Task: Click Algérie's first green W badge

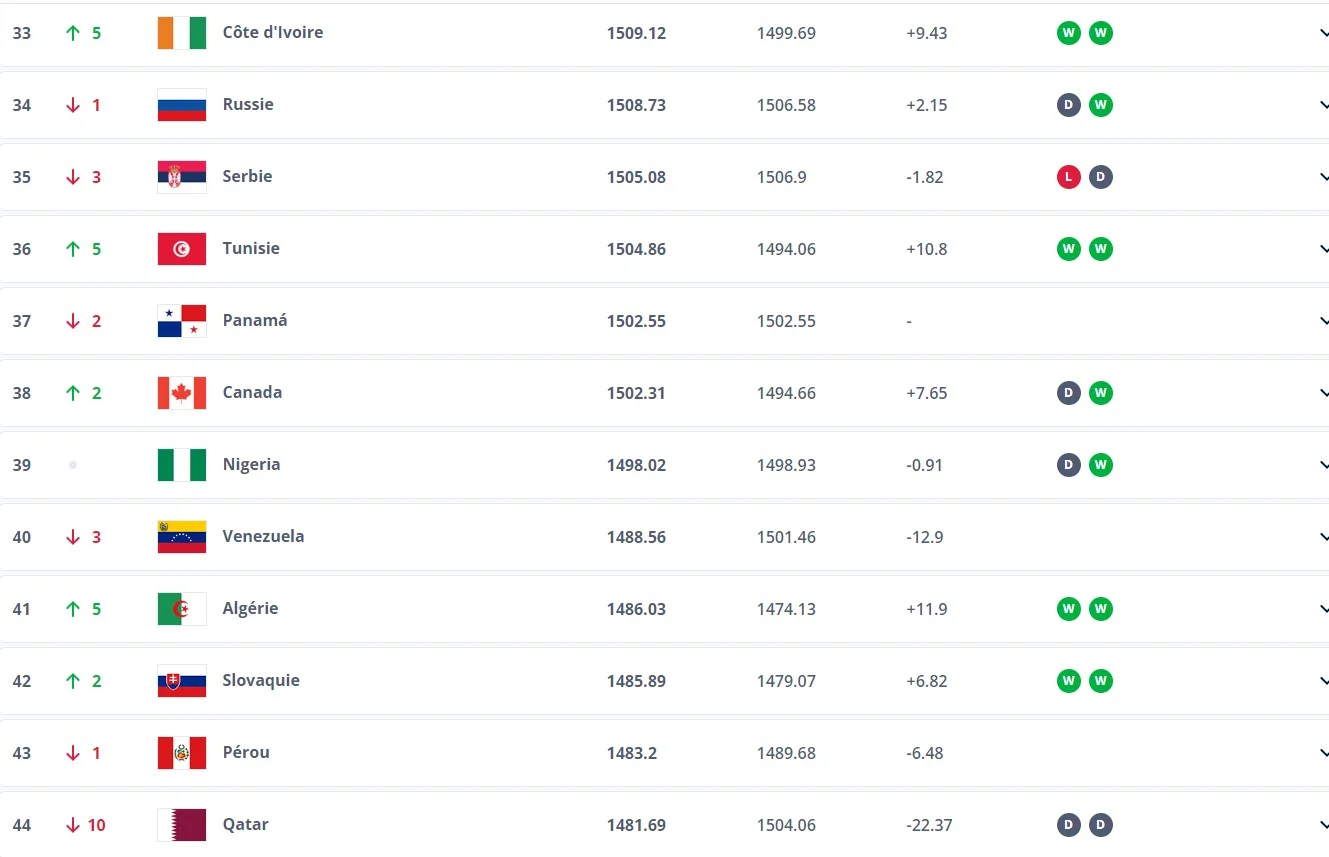Action: coord(1069,609)
